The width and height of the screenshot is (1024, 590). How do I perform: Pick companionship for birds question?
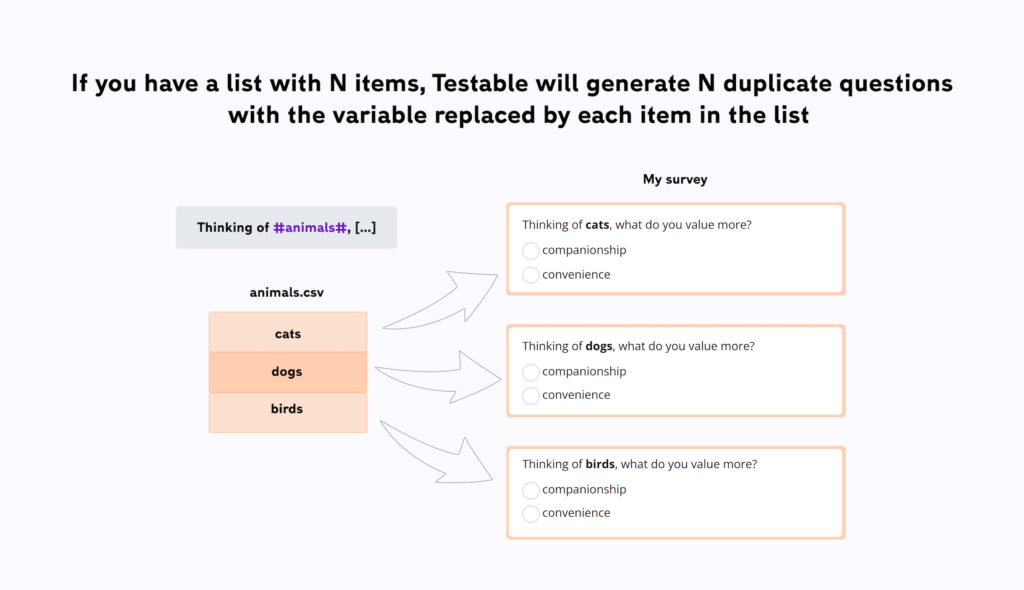tap(530, 490)
